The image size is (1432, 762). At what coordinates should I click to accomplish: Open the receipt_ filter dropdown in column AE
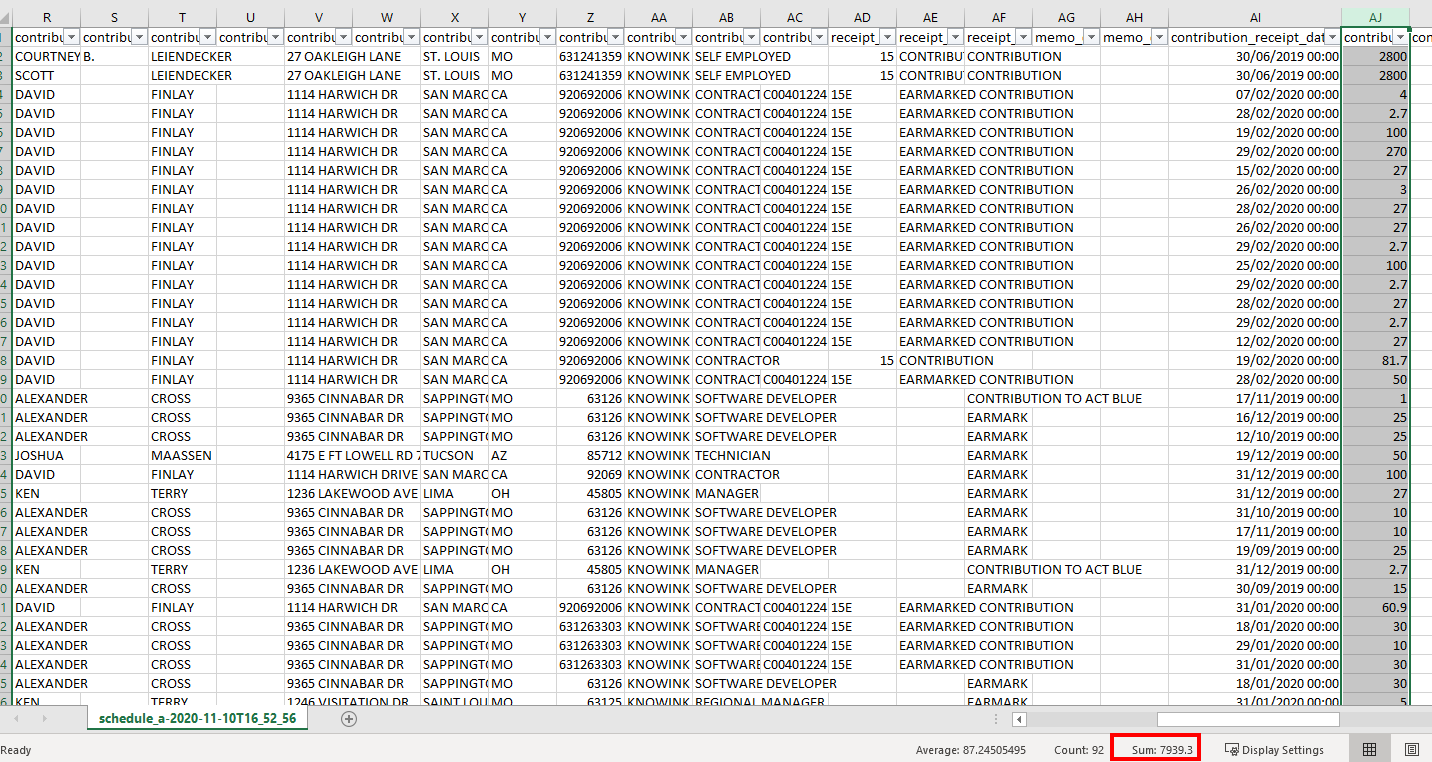click(955, 37)
